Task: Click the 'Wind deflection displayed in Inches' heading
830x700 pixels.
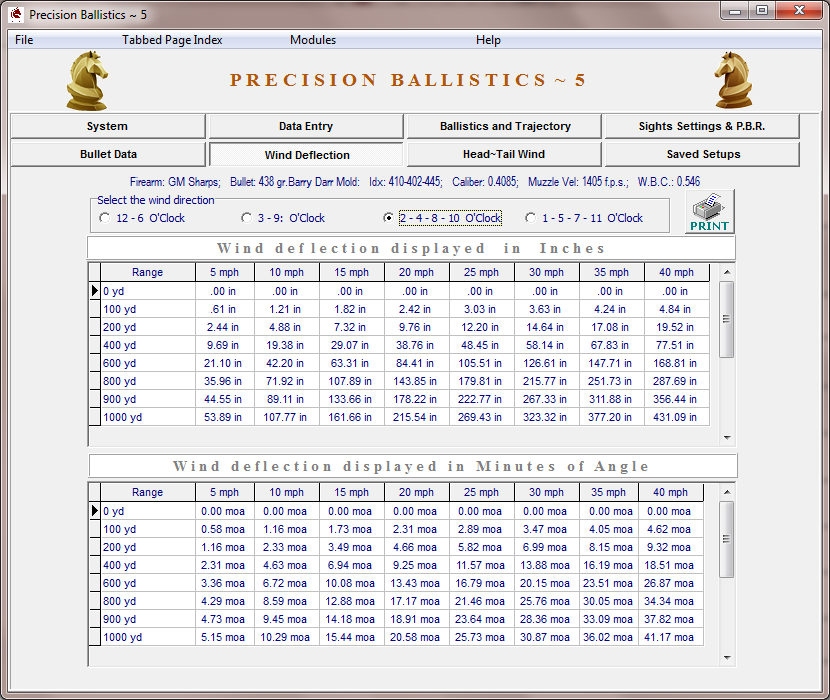Action: (411, 248)
